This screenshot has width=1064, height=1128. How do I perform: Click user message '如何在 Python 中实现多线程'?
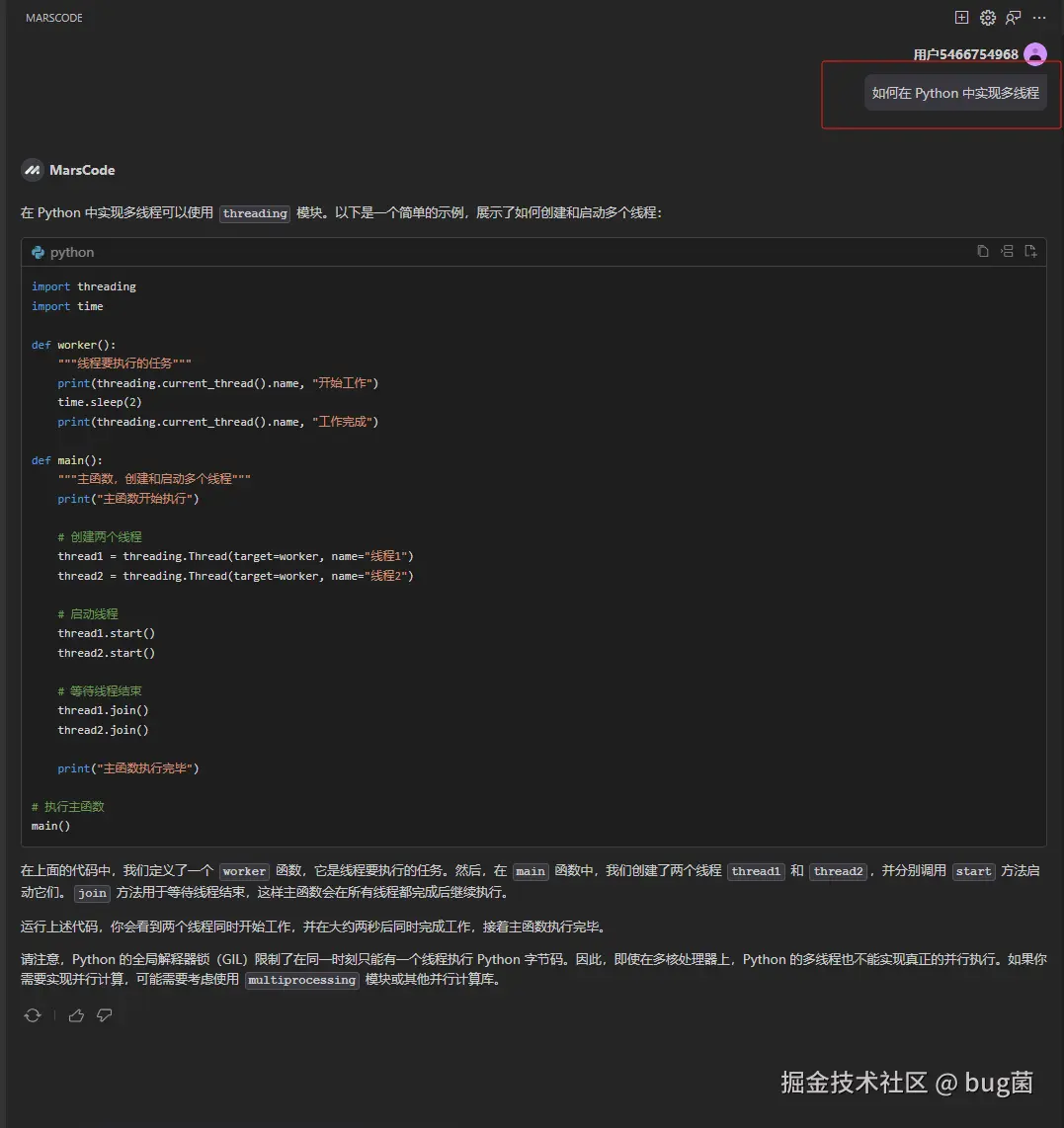955,93
